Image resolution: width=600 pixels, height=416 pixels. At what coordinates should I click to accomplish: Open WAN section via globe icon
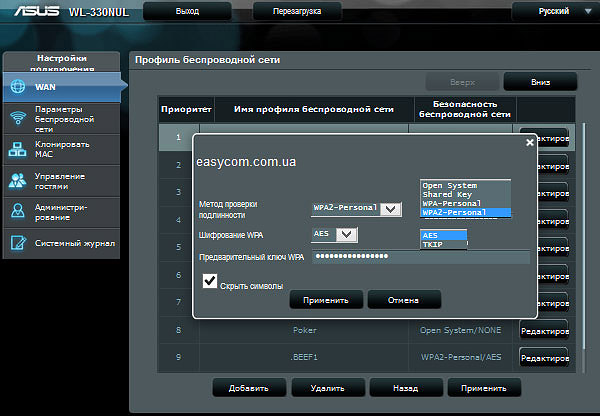coord(18,87)
